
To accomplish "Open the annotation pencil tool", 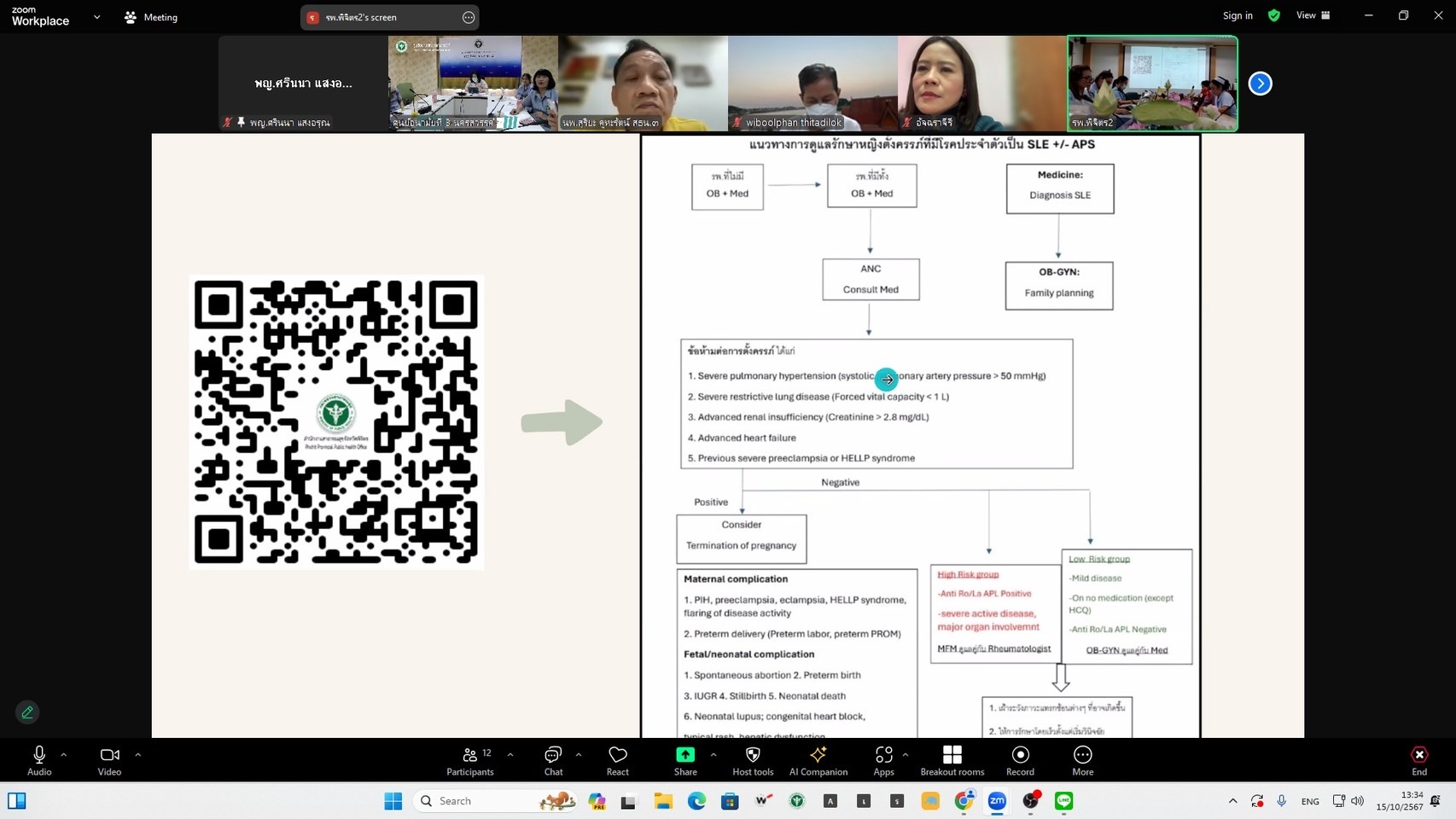I will tap(27, 712).
